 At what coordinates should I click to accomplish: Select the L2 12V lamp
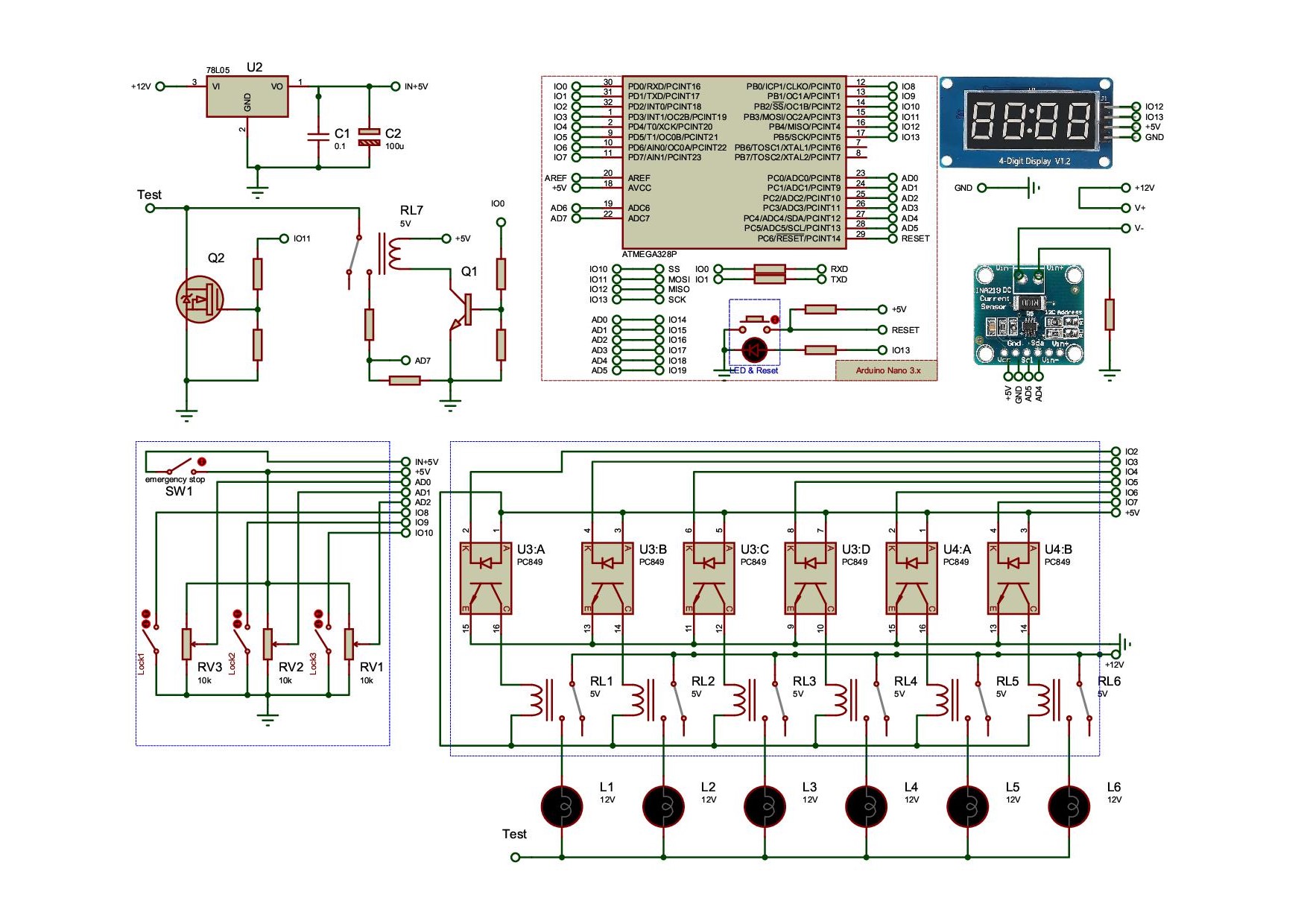(x=663, y=806)
